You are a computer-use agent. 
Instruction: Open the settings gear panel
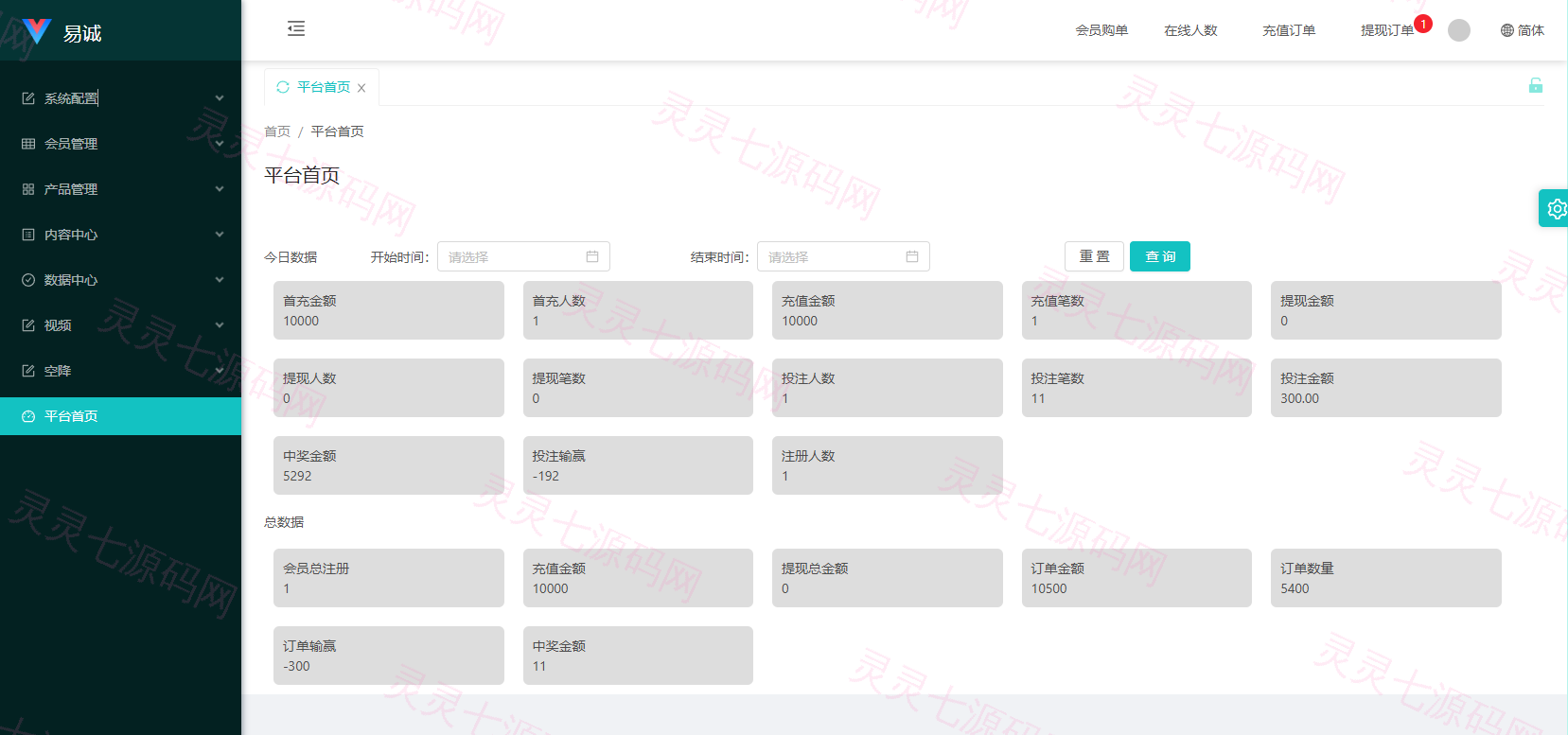pos(1556,208)
